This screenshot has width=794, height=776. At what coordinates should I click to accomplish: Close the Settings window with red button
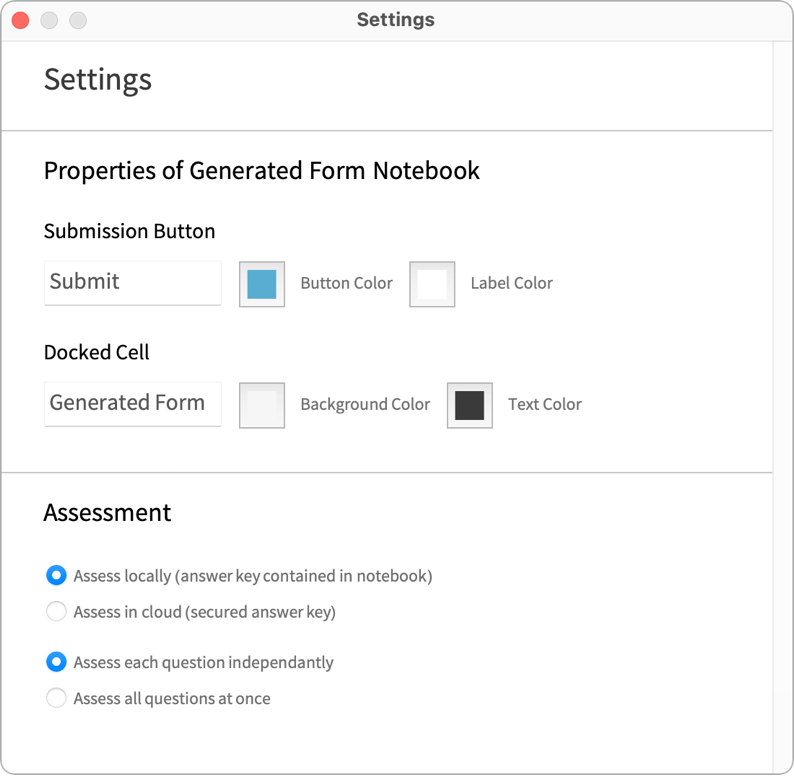pos(21,20)
